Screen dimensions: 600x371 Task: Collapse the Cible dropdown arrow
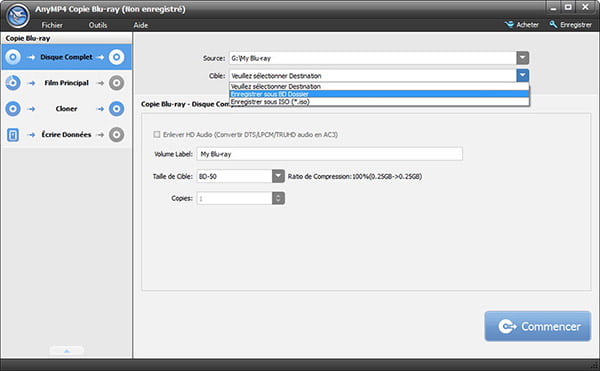pyautogui.click(x=523, y=75)
